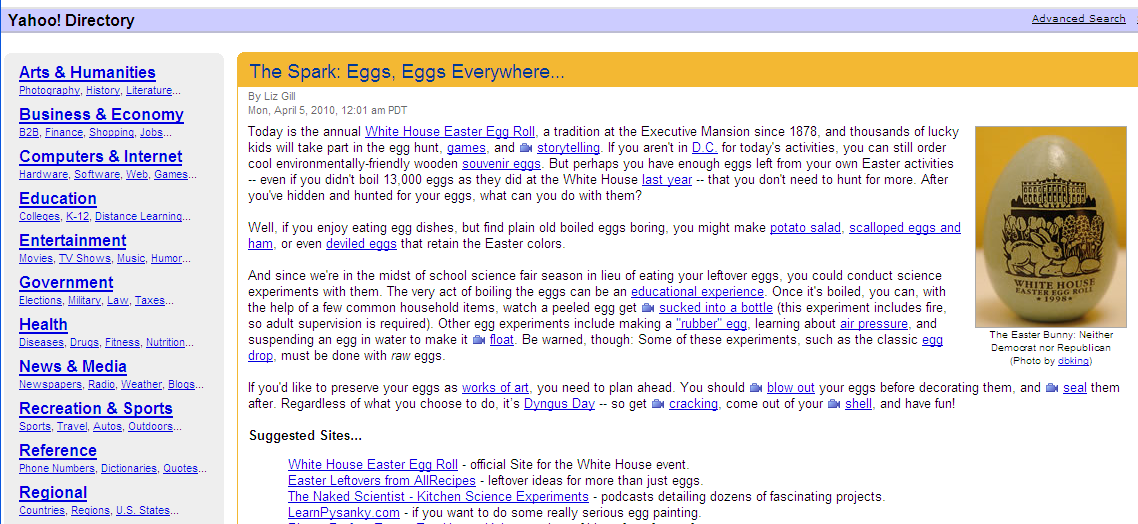This screenshot has width=1138, height=524.
Task: Click photographer credit link "dbking"
Action: pos(1073,361)
